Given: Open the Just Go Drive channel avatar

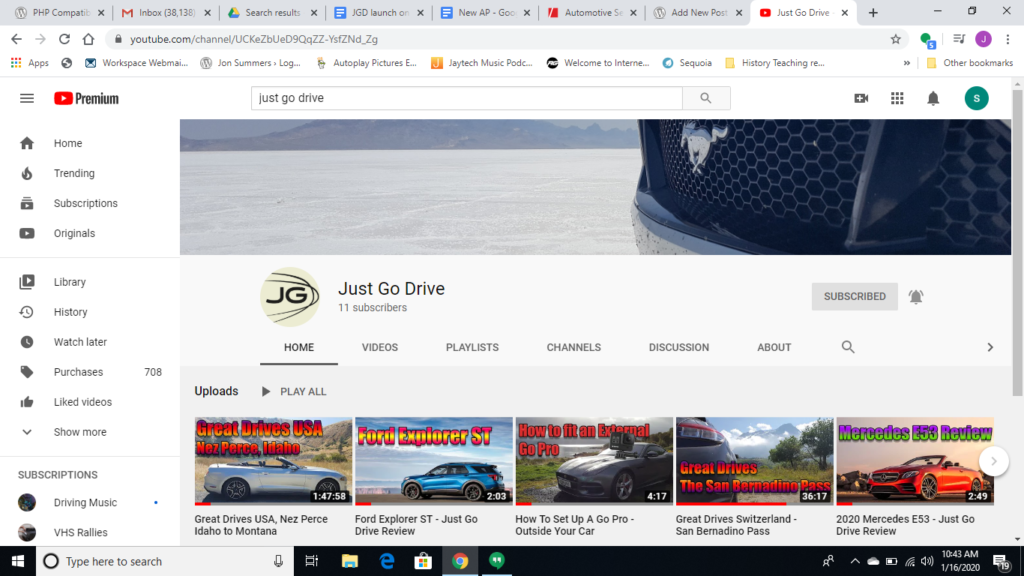Looking at the screenshot, I should 290,296.
